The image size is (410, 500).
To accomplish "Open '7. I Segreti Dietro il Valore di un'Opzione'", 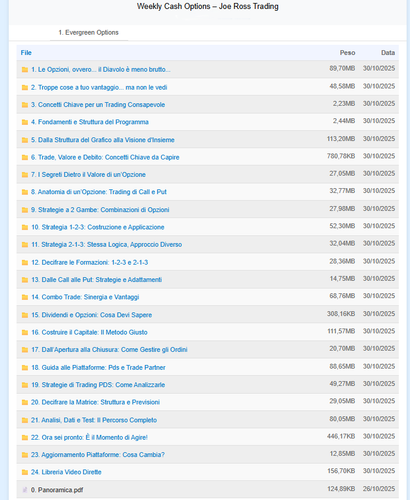I will click(x=88, y=175).
